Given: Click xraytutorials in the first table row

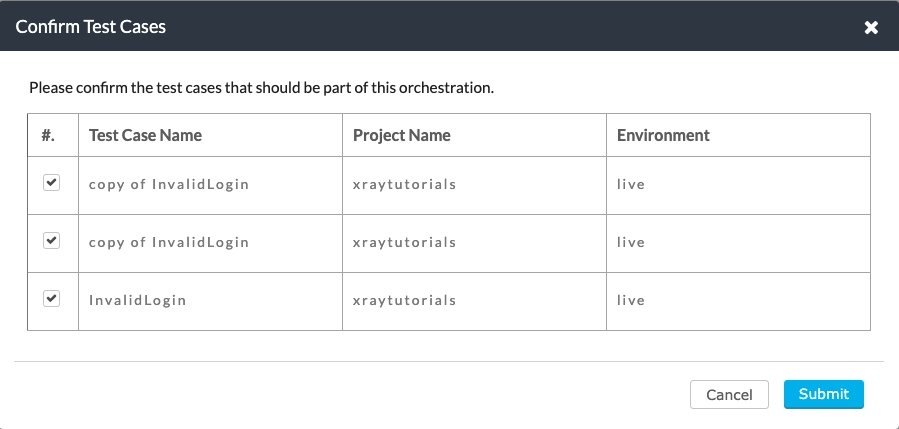Looking at the screenshot, I should click(x=405, y=185).
